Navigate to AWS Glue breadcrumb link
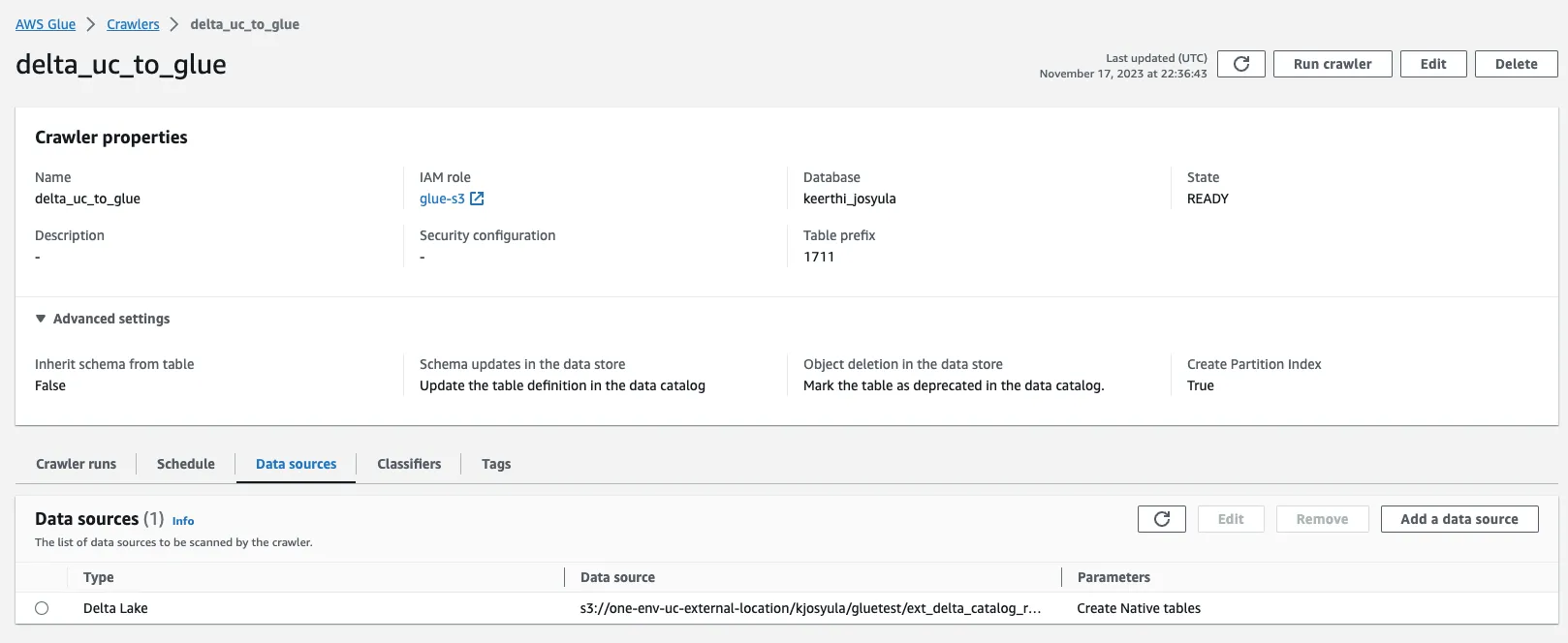The height and width of the screenshot is (643, 1568). [x=46, y=24]
